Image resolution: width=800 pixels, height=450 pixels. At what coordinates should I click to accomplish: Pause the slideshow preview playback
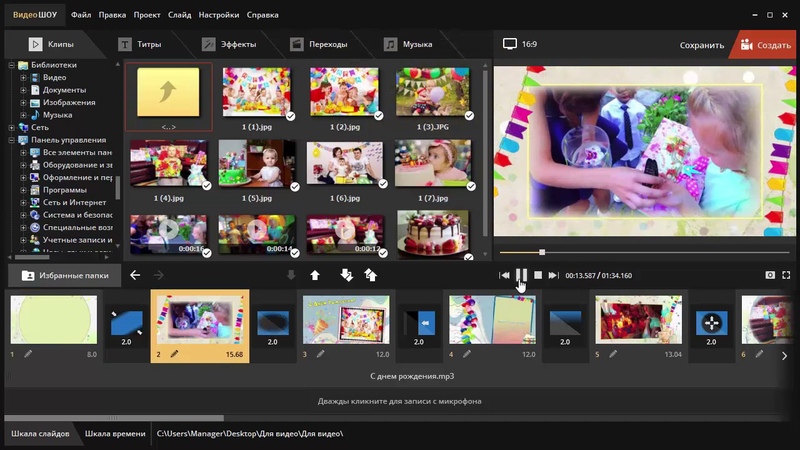click(x=521, y=275)
